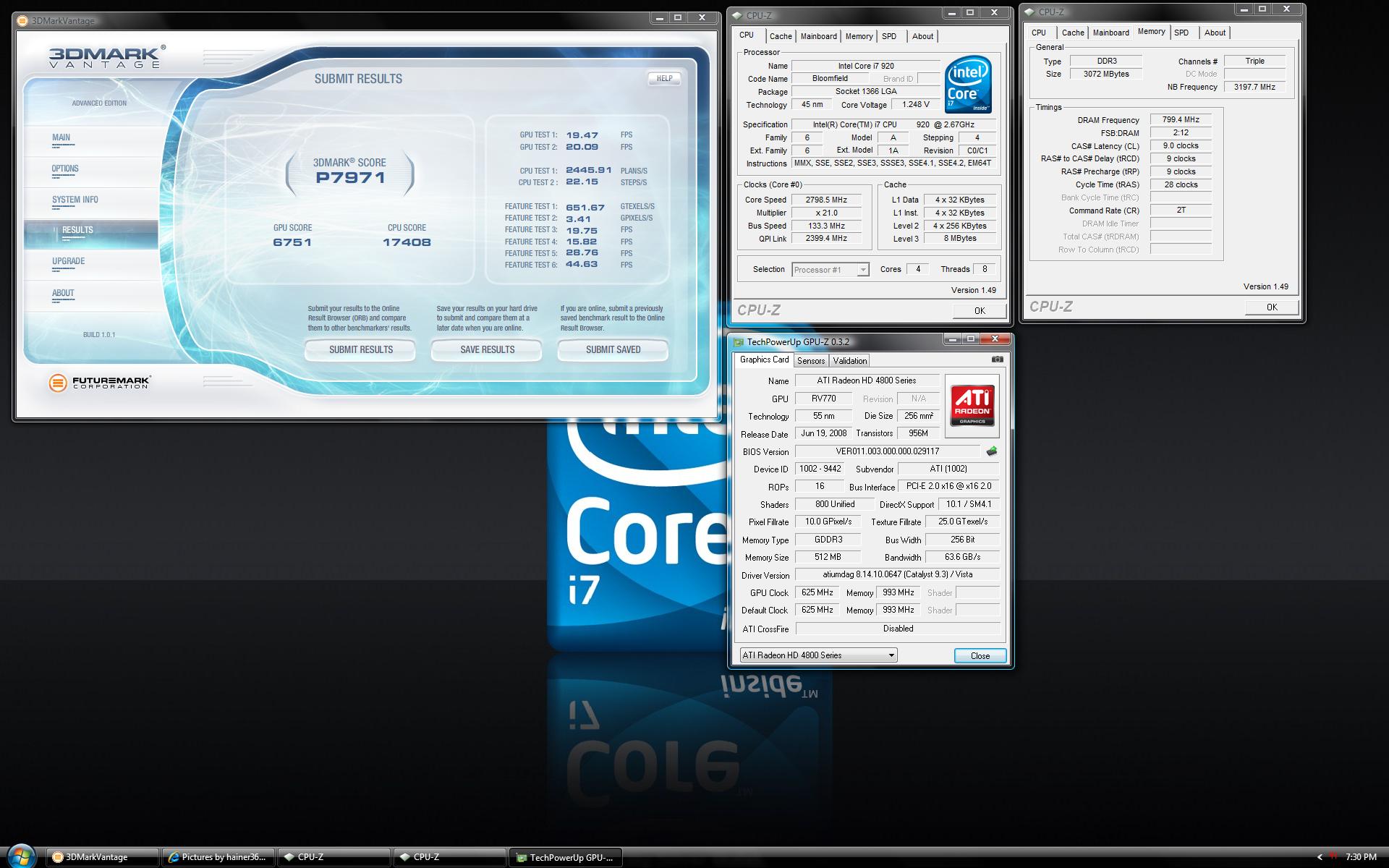Click the SAVE RESULTS button
The height and width of the screenshot is (868, 1389).
(x=487, y=350)
